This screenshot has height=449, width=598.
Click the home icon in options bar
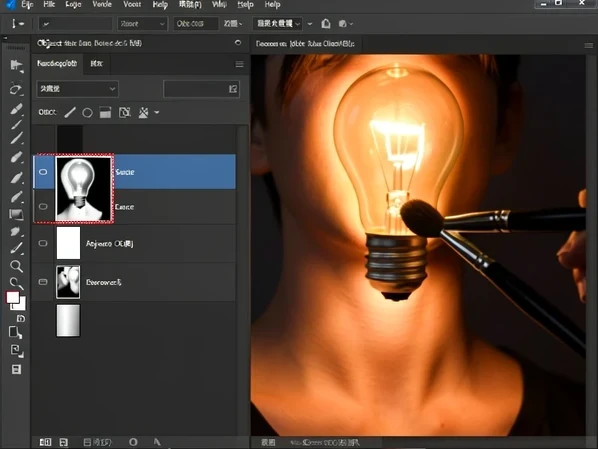(x=326, y=24)
